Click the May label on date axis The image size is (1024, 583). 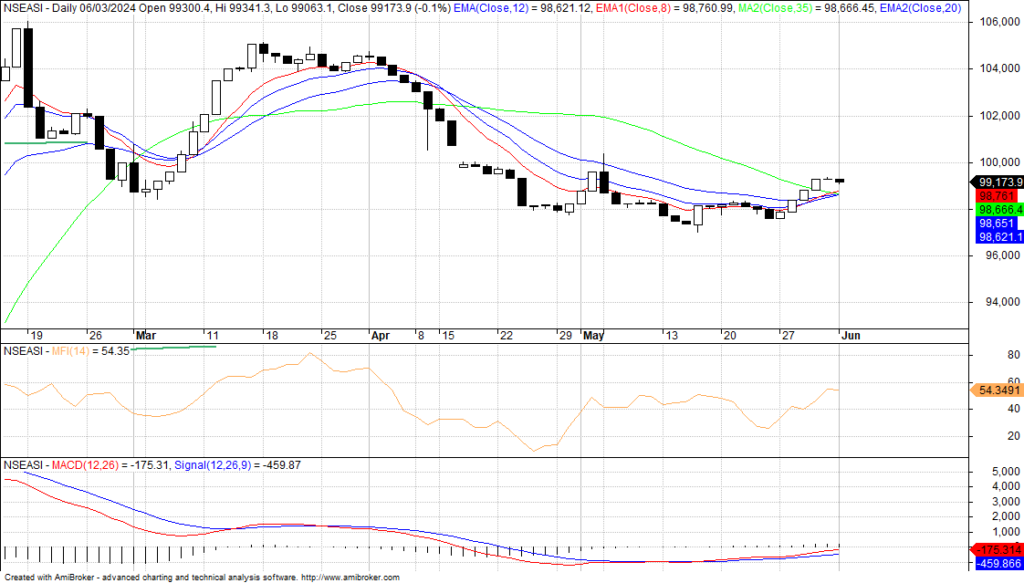[594, 336]
